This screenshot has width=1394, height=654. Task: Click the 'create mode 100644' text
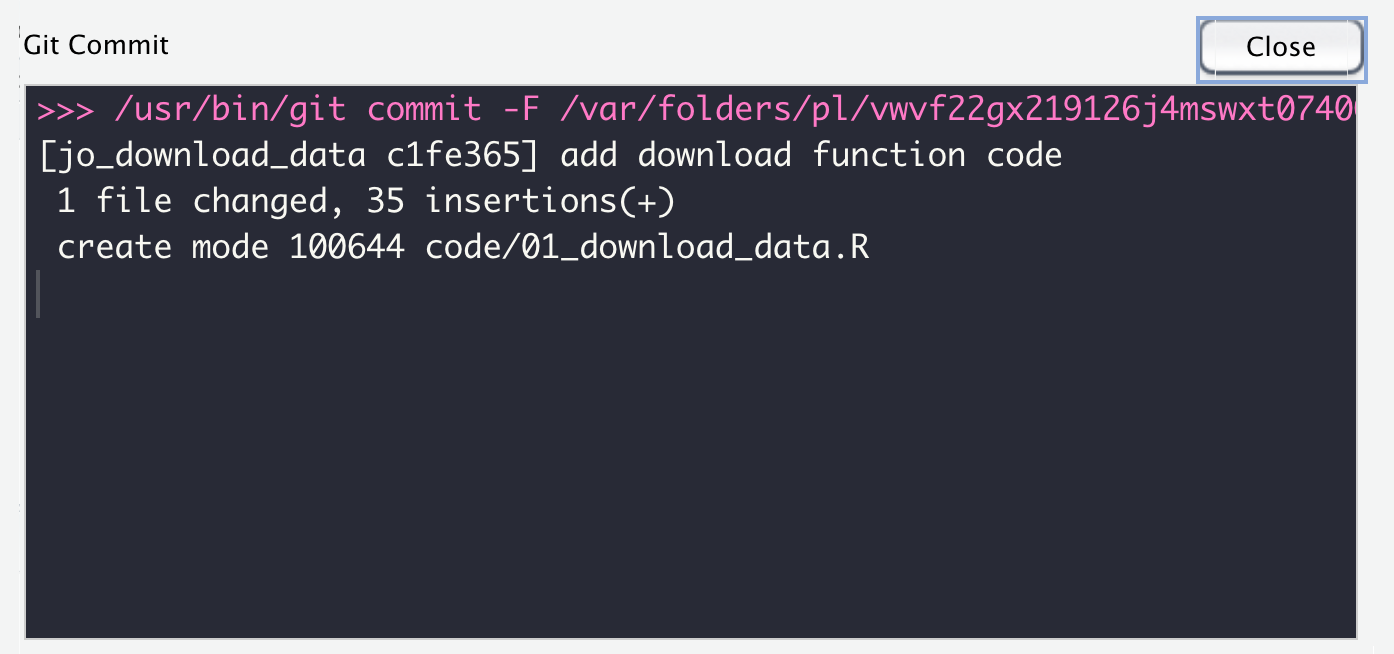(231, 247)
